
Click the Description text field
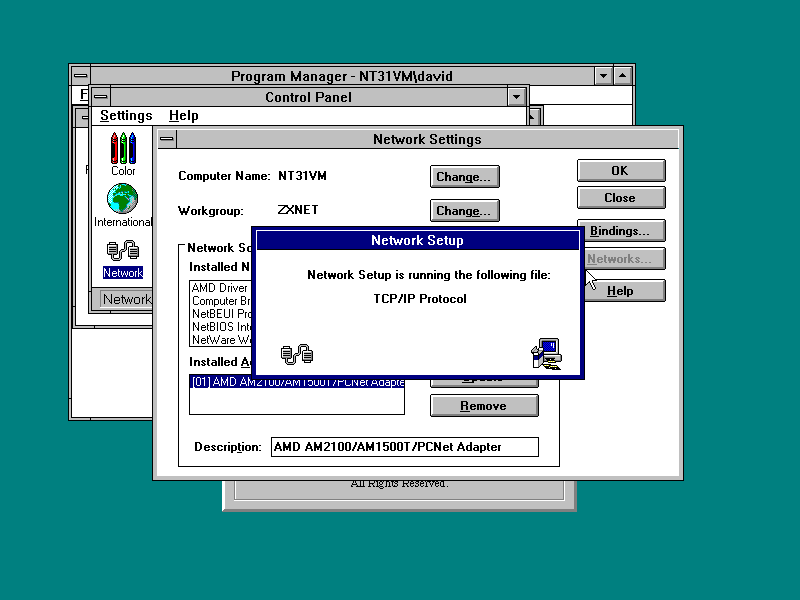[x=403, y=447]
